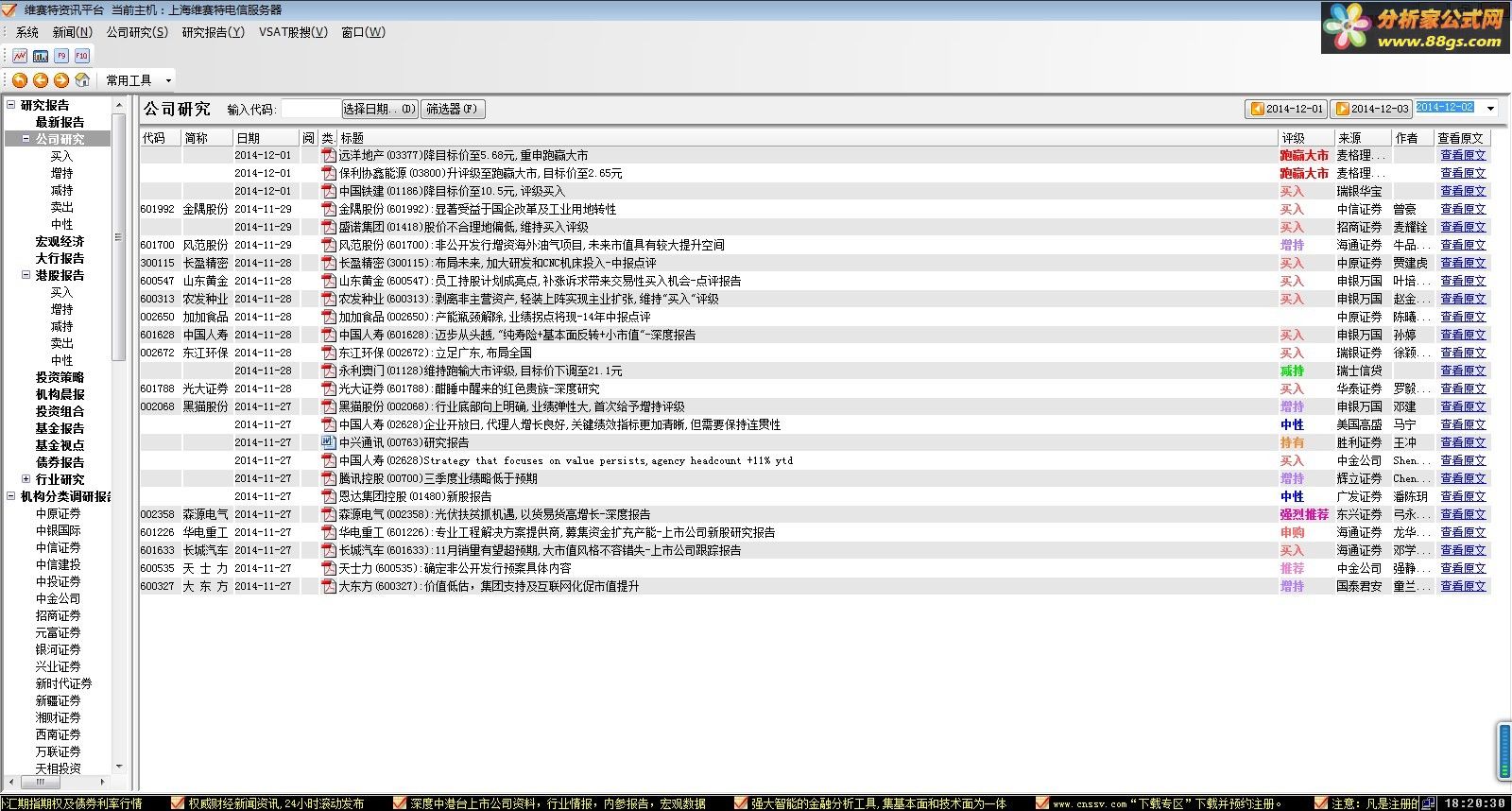Open the line chart toolbar icon

(20, 56)
